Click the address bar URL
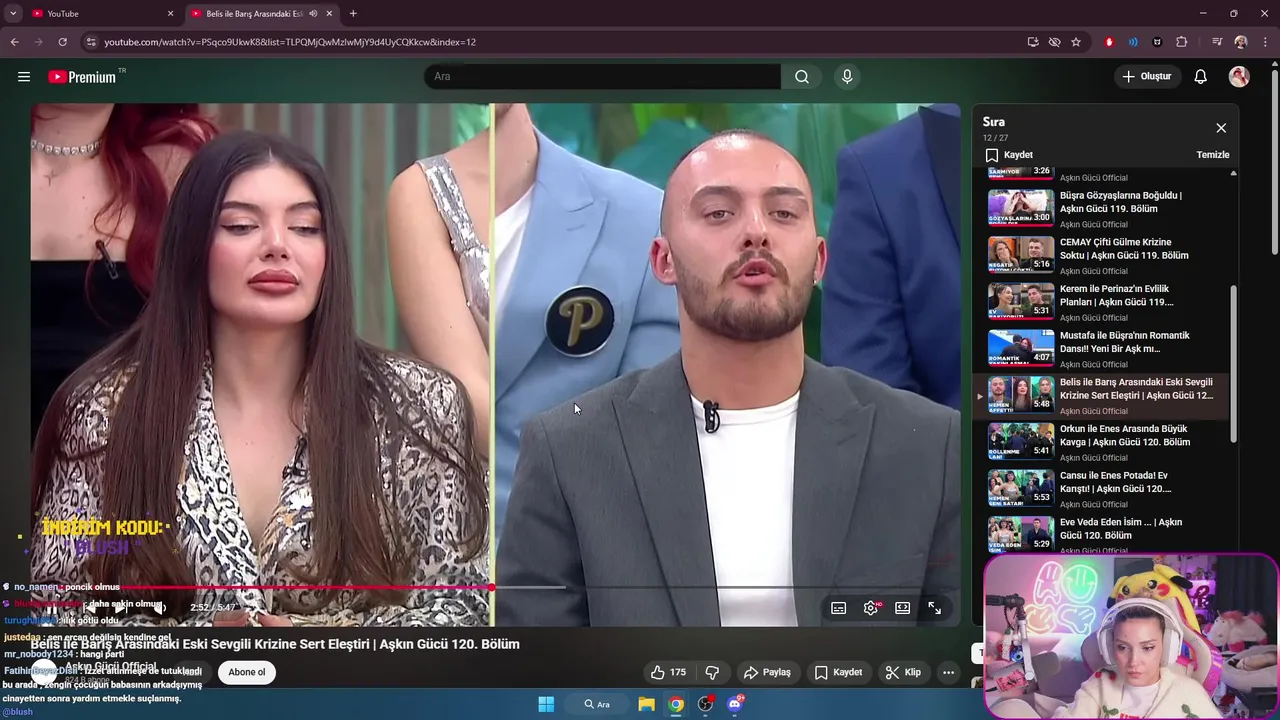 click(x=290, y=42)
